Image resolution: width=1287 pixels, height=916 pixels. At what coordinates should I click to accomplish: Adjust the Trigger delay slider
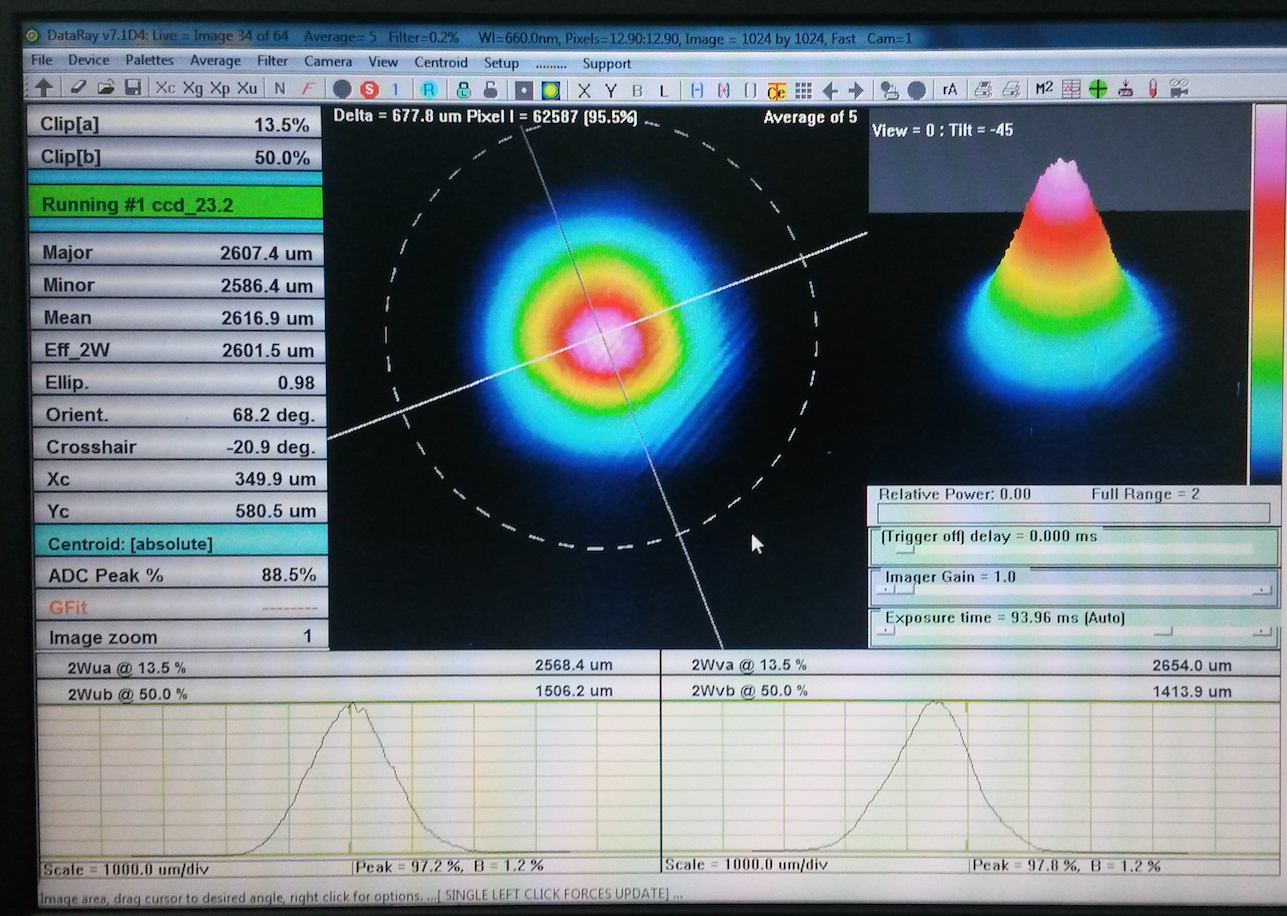pos(1074,549)
